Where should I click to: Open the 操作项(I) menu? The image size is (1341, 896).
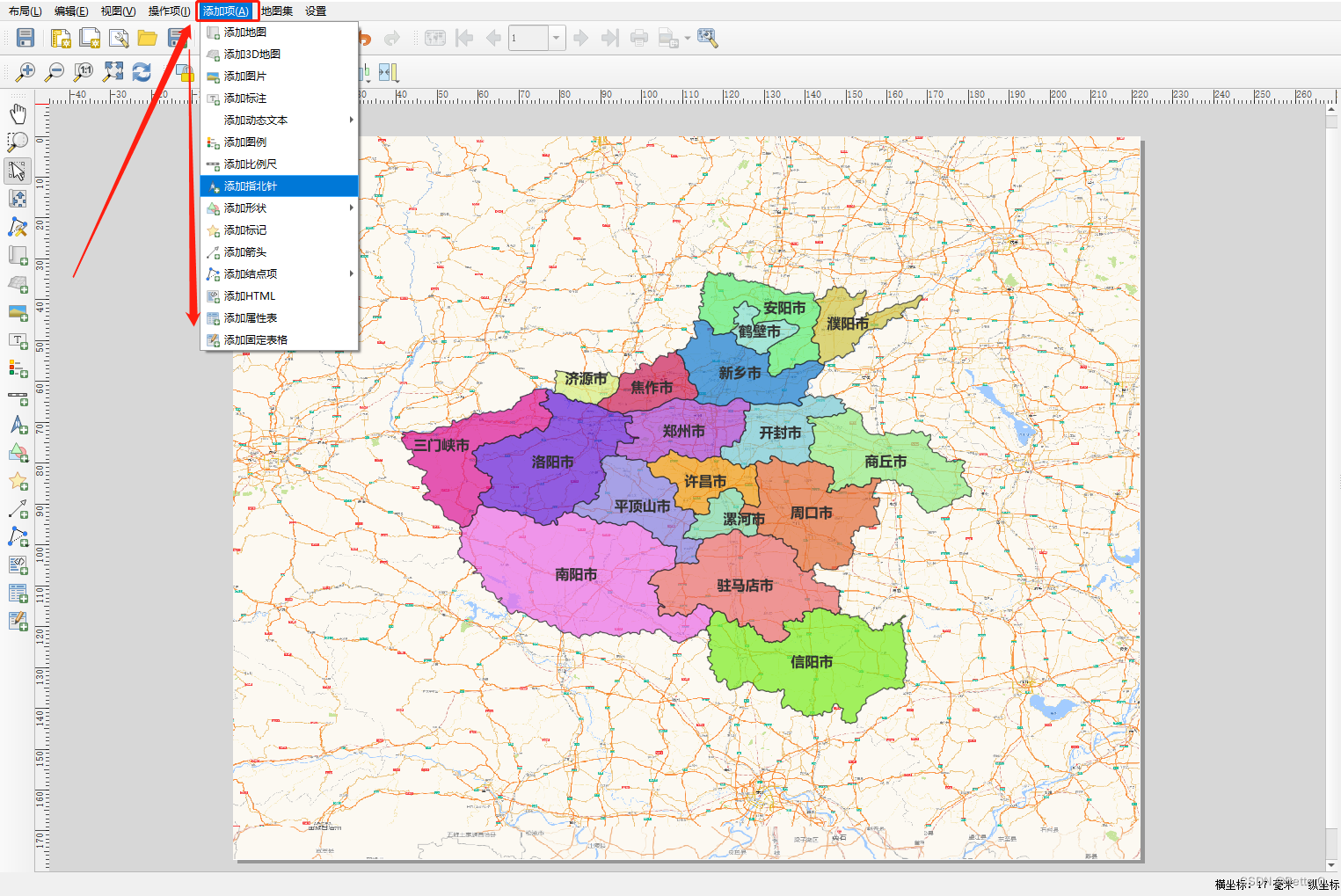point(169,11)
